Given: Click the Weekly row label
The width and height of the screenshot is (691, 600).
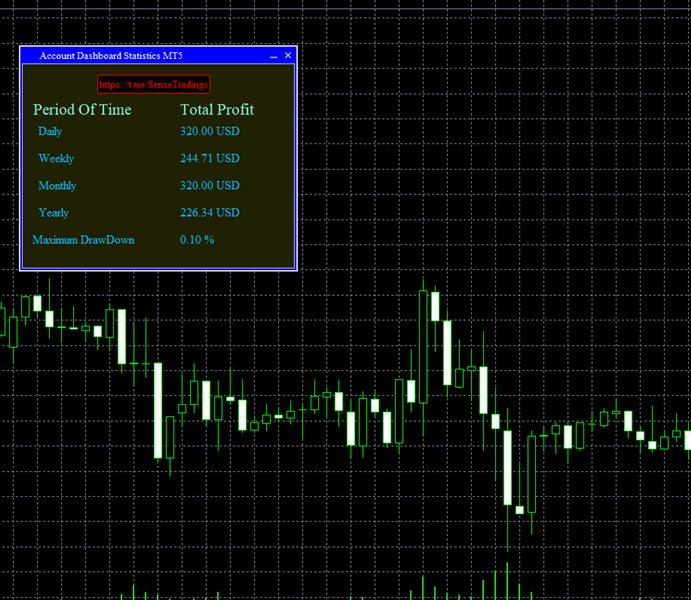Looking at the screenshot, I should [x=56, y=159].
